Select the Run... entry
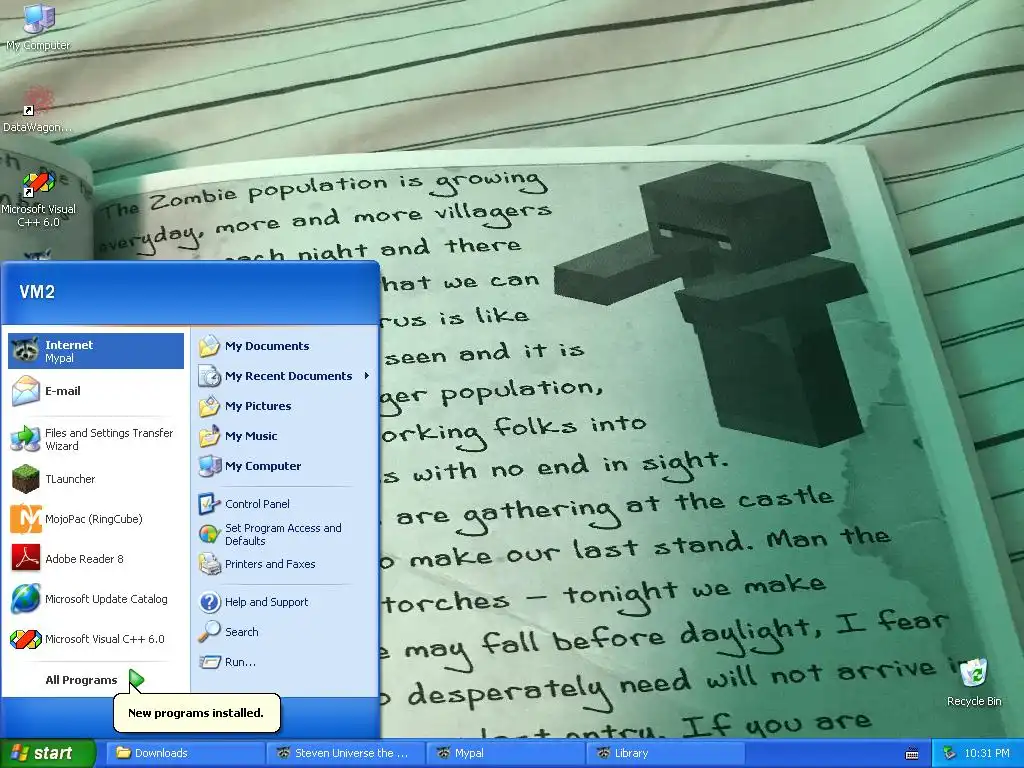The width and height of the screenshot is (1024, 768). (285, 662)
